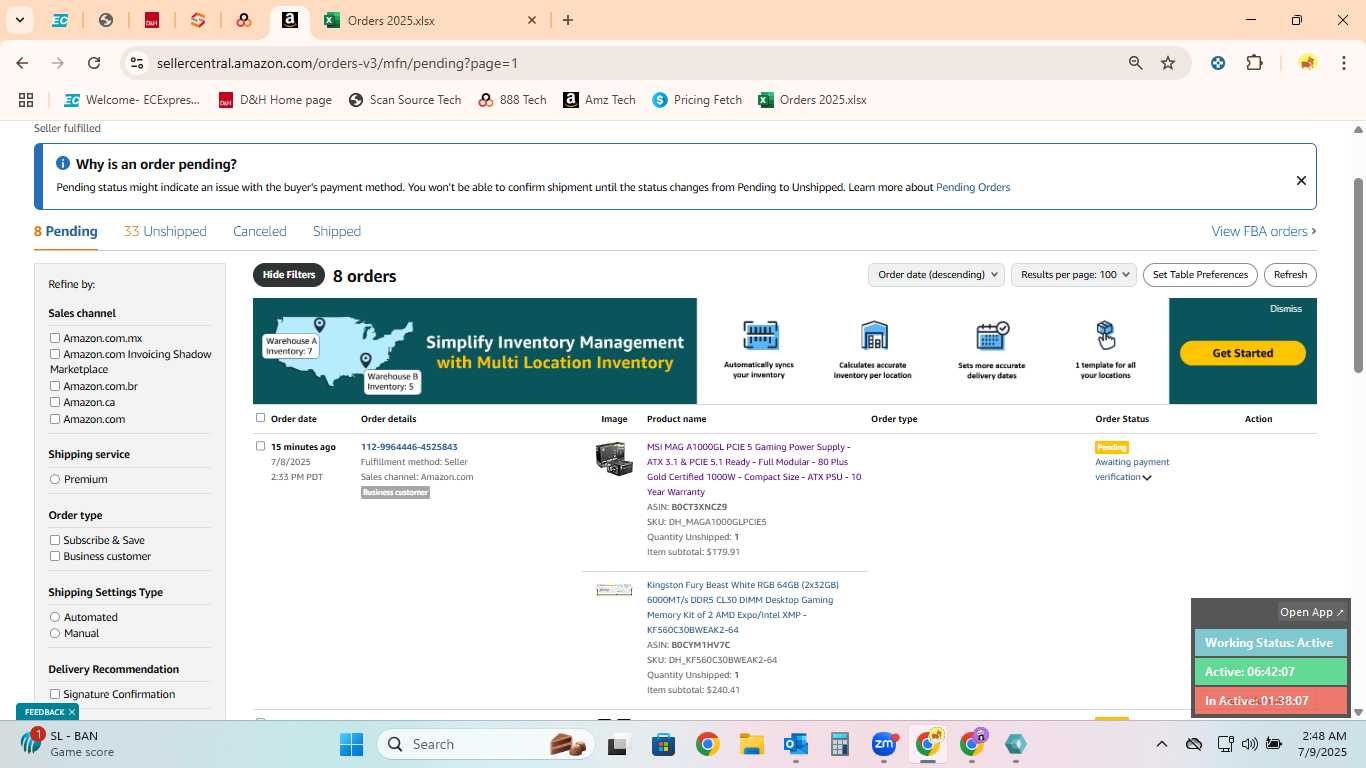The height and width of the screenshot is (768, 1366).
Task: Open the Chrome profile avatar
Action: [1307, 63]
